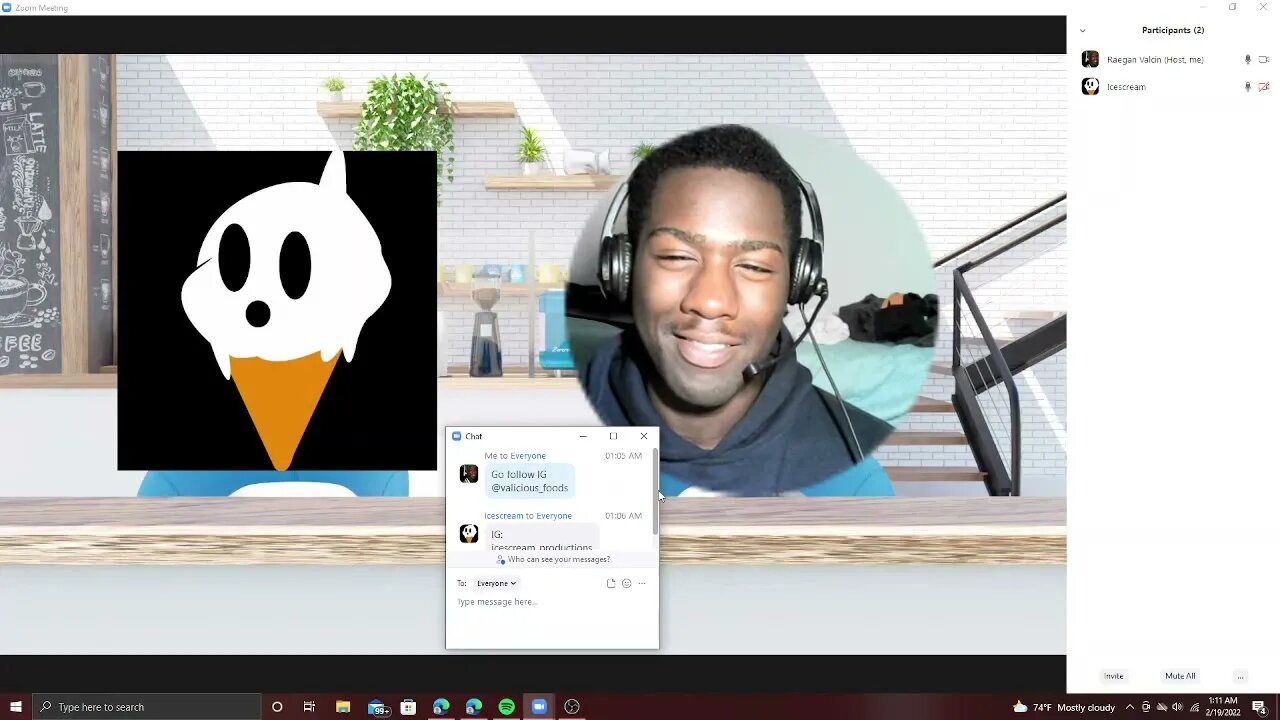Click the Zoom logo in Chat title bar
Viewport: 1280px width, 720px height.
pyautogui.click(x=457, y=436)
